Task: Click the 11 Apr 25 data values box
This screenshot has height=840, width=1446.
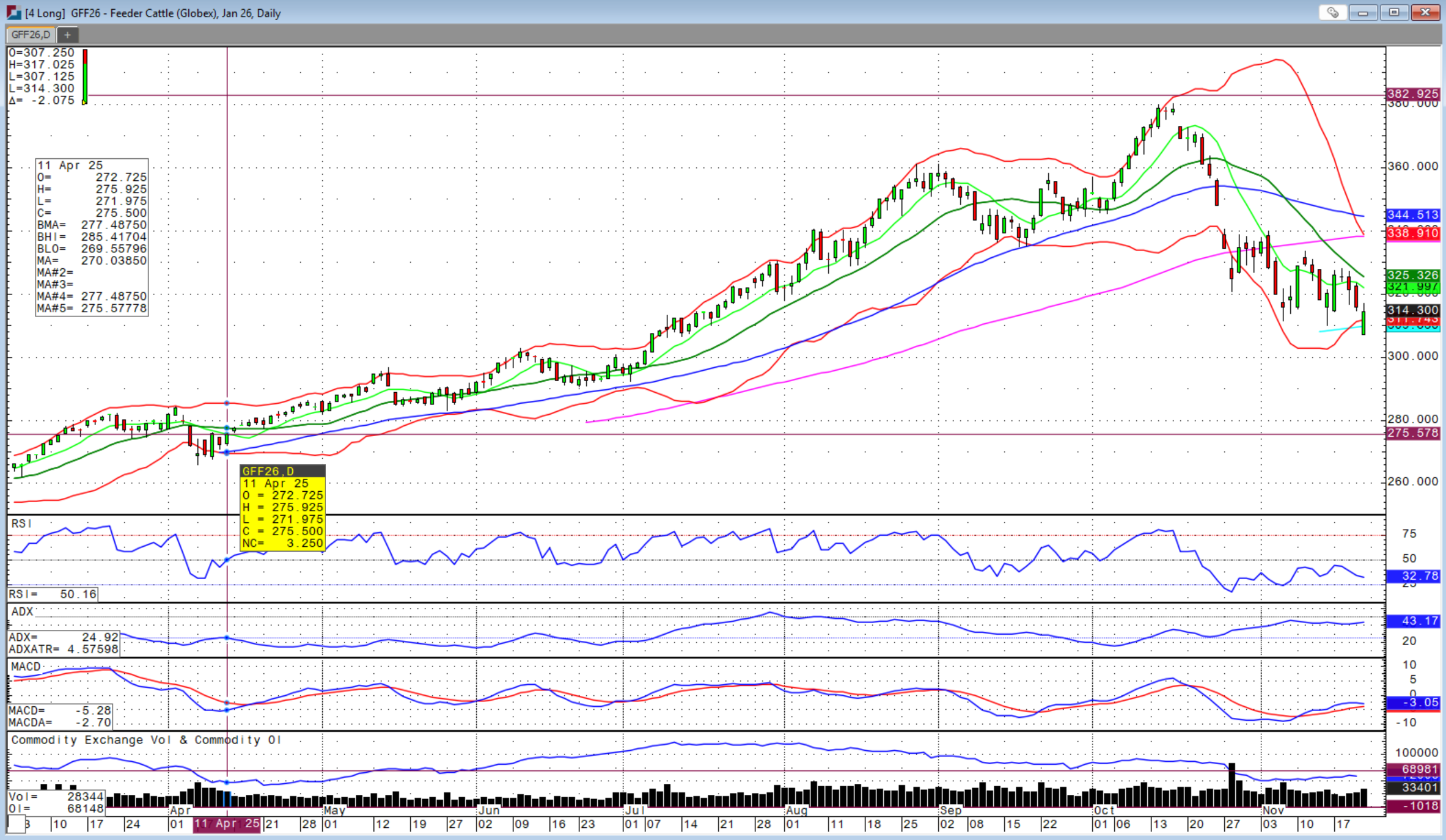Action: pos(92,237)
